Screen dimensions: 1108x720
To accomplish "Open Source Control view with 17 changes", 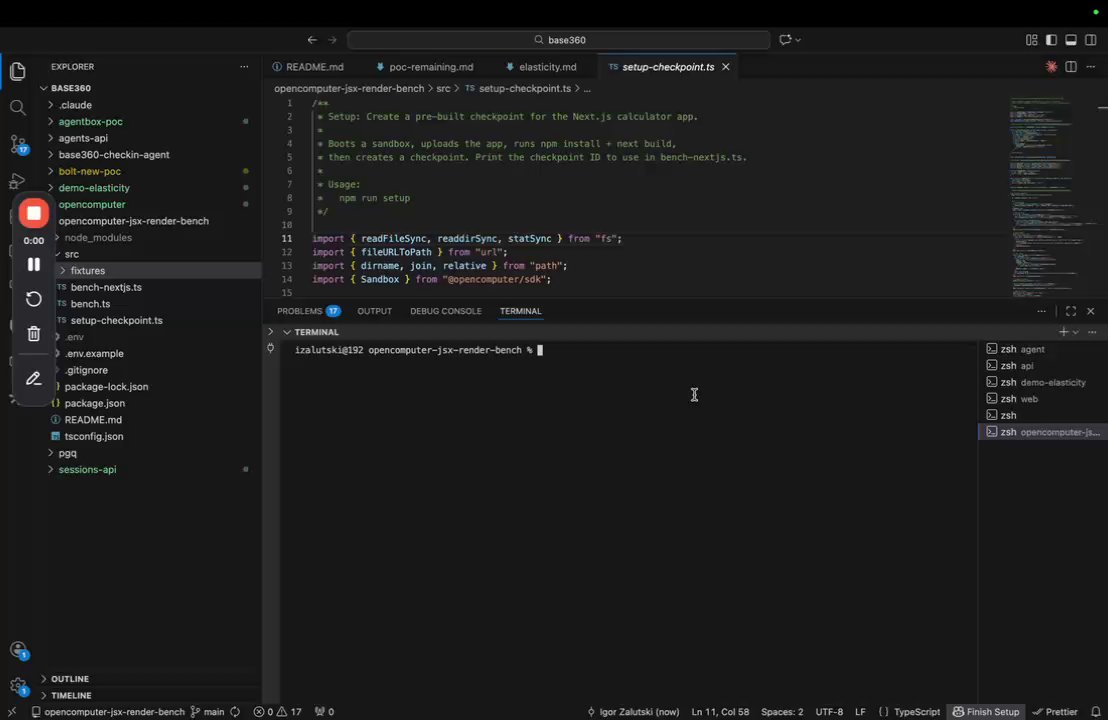I will [17, 145].
